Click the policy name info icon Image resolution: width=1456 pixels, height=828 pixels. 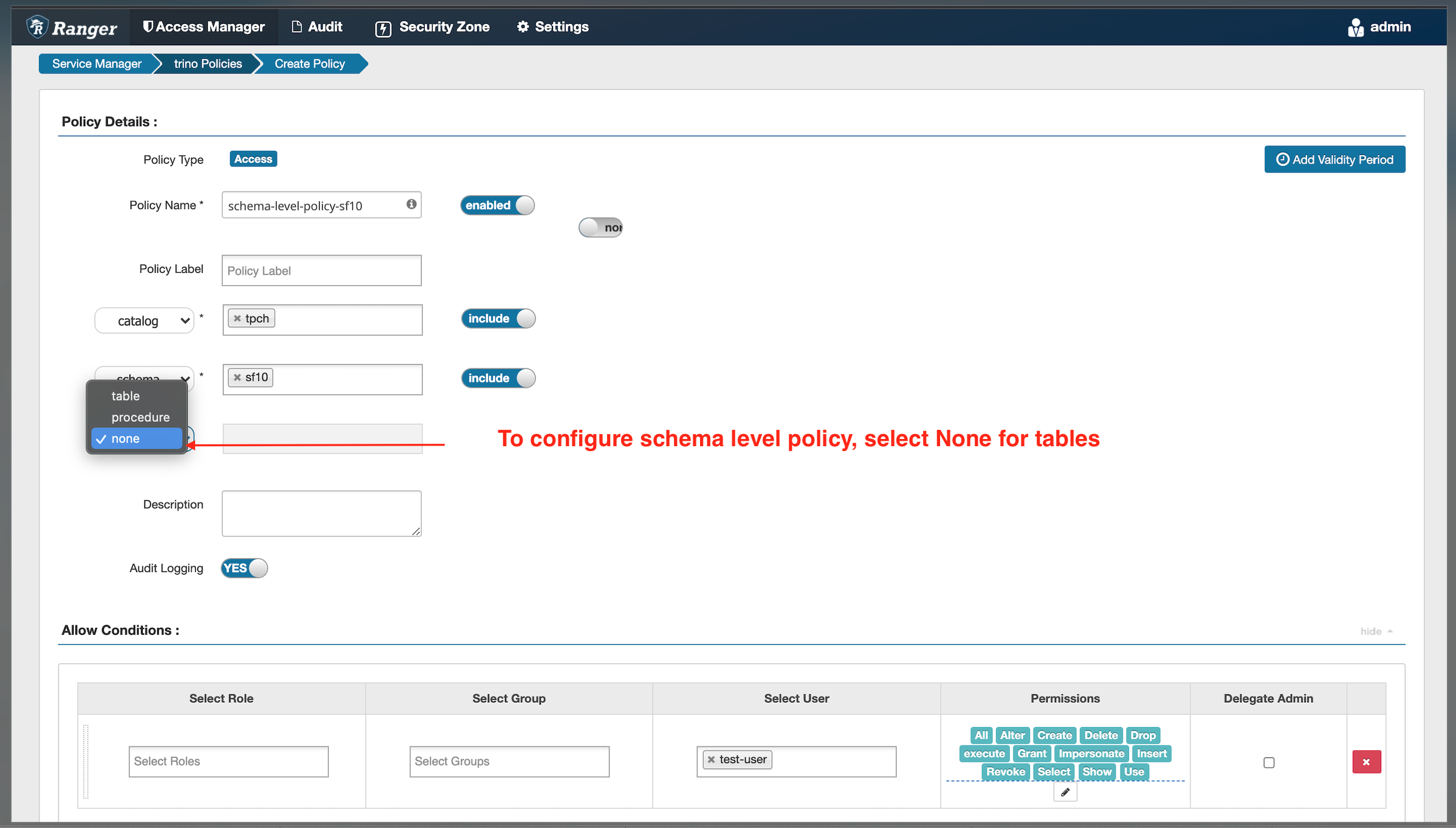tap(411, 204)
